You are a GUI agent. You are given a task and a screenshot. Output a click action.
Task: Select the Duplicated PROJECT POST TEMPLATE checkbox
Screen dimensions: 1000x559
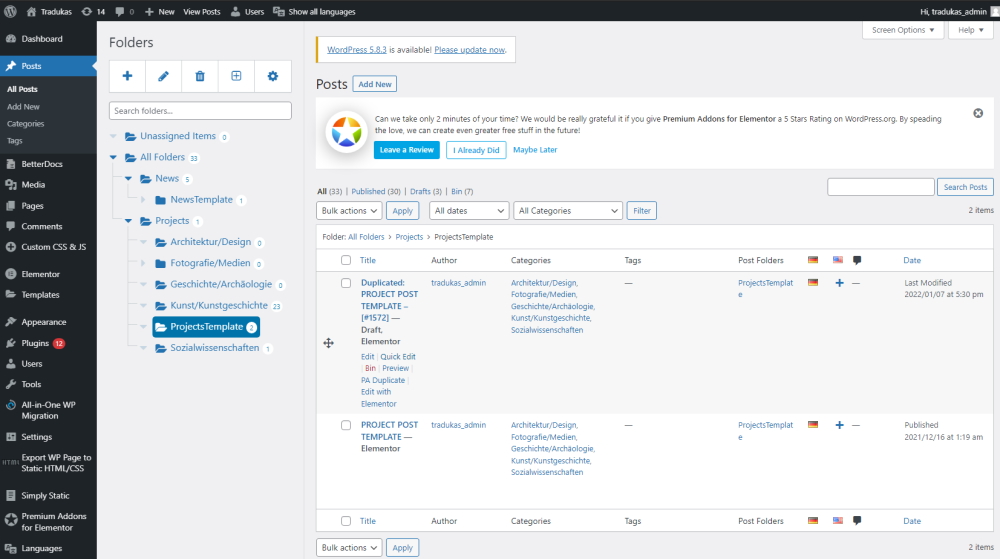[346, 283]
